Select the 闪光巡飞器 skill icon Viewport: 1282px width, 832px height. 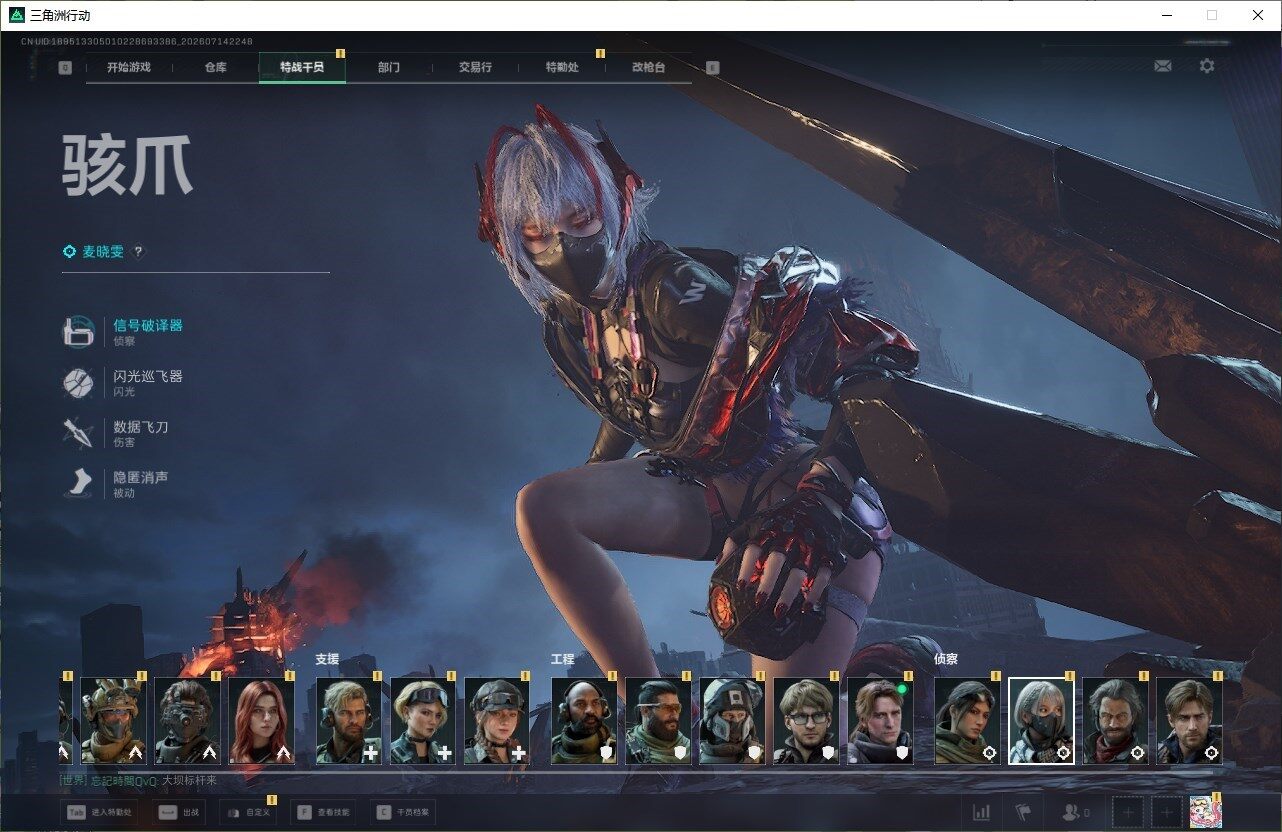coord(79,383)
